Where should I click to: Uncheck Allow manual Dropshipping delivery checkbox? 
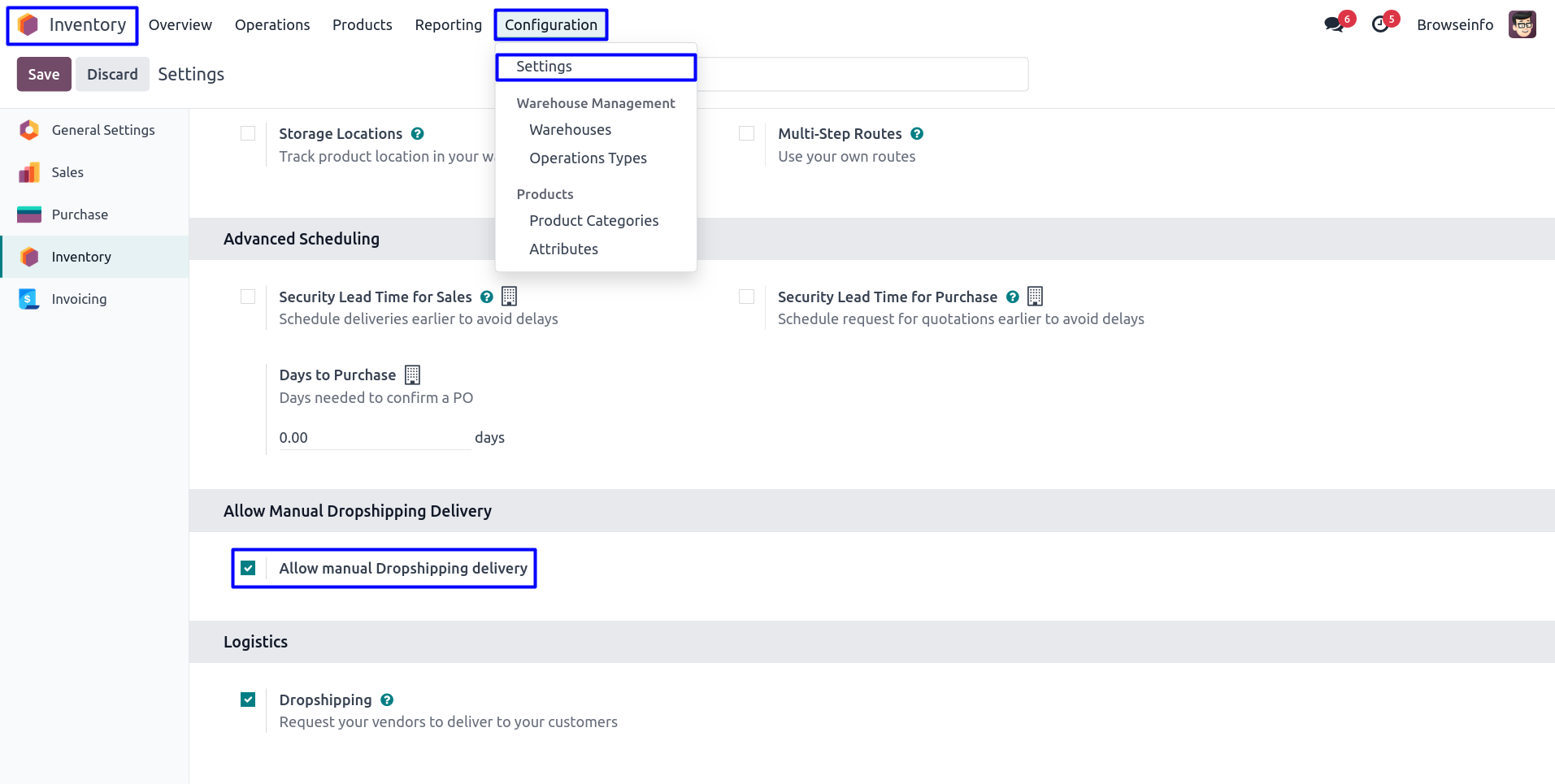click(248, 568)
